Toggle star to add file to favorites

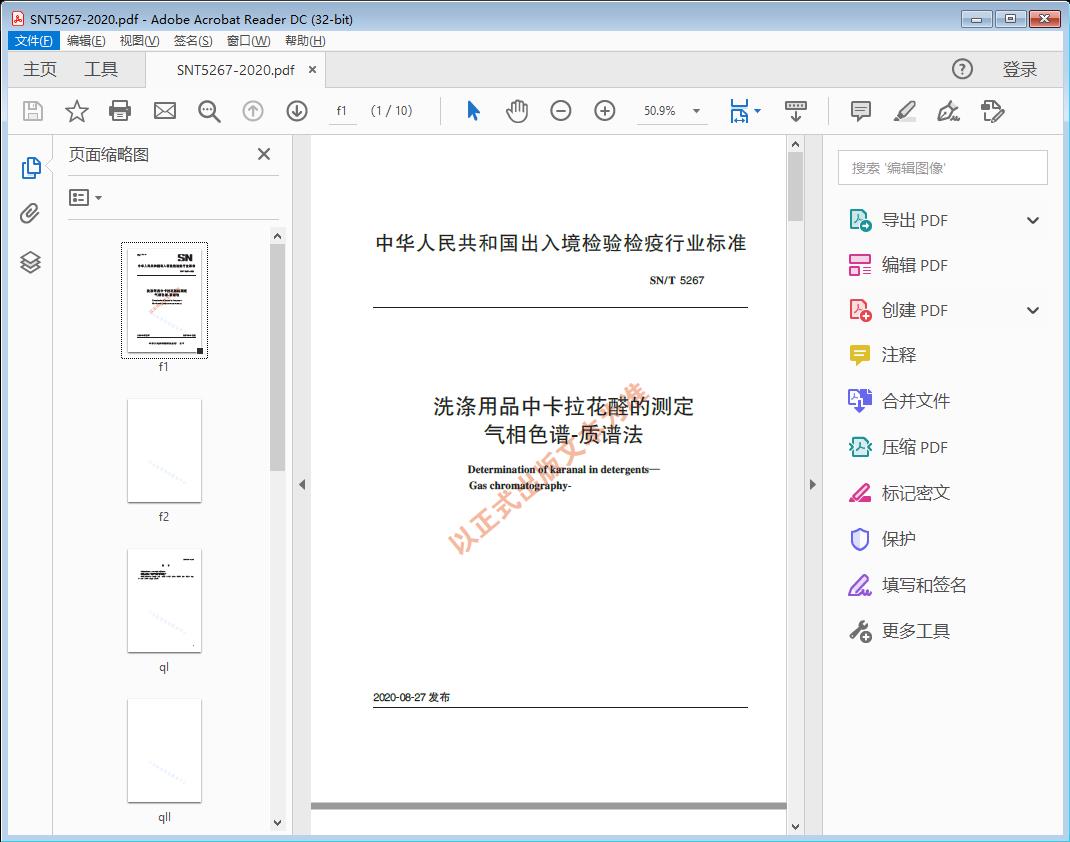tap(76, 111)
